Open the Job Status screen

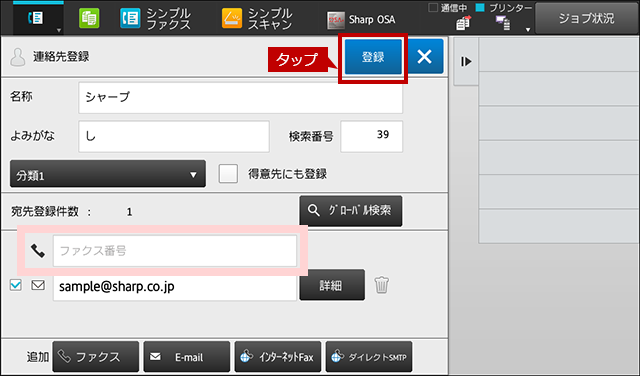tap(587, 18)
